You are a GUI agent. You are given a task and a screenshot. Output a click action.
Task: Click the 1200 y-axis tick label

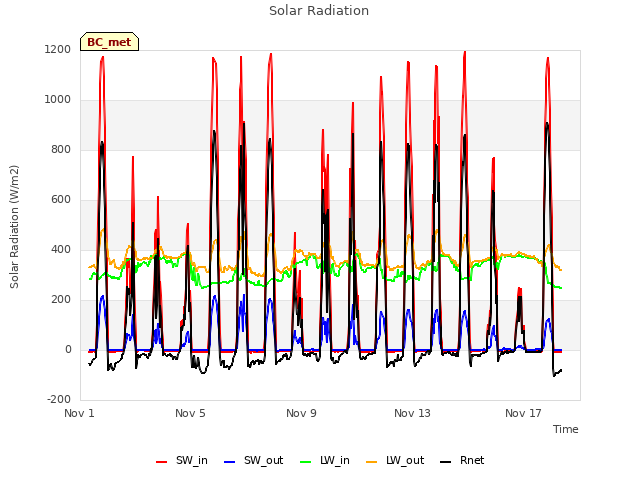click(58, 49)
